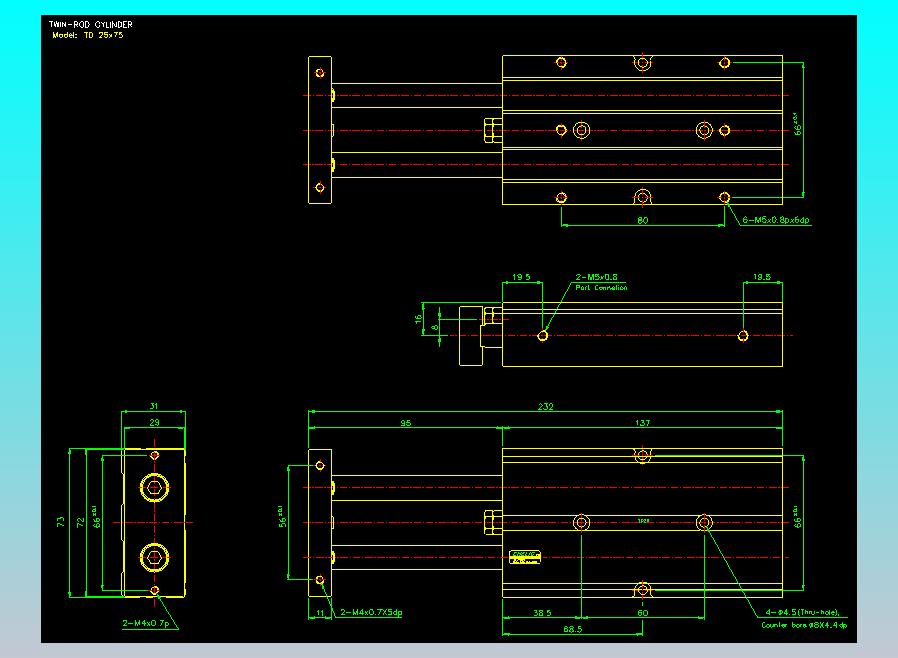Select the 18.5 dimension text
The width and height of the screenshot is (898, 658).
click(761, 277)
